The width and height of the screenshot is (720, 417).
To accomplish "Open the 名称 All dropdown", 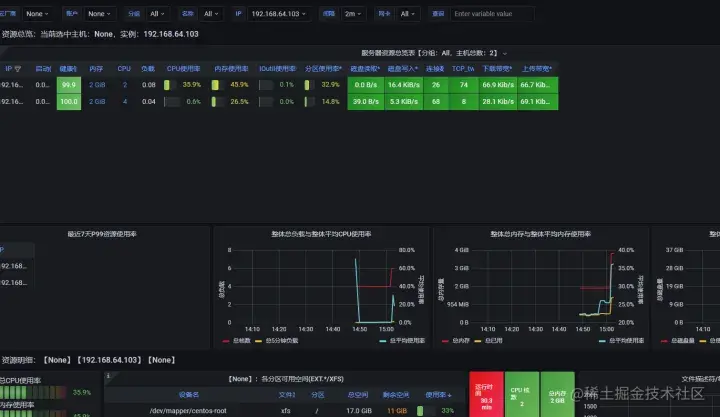I will (211, 14).
